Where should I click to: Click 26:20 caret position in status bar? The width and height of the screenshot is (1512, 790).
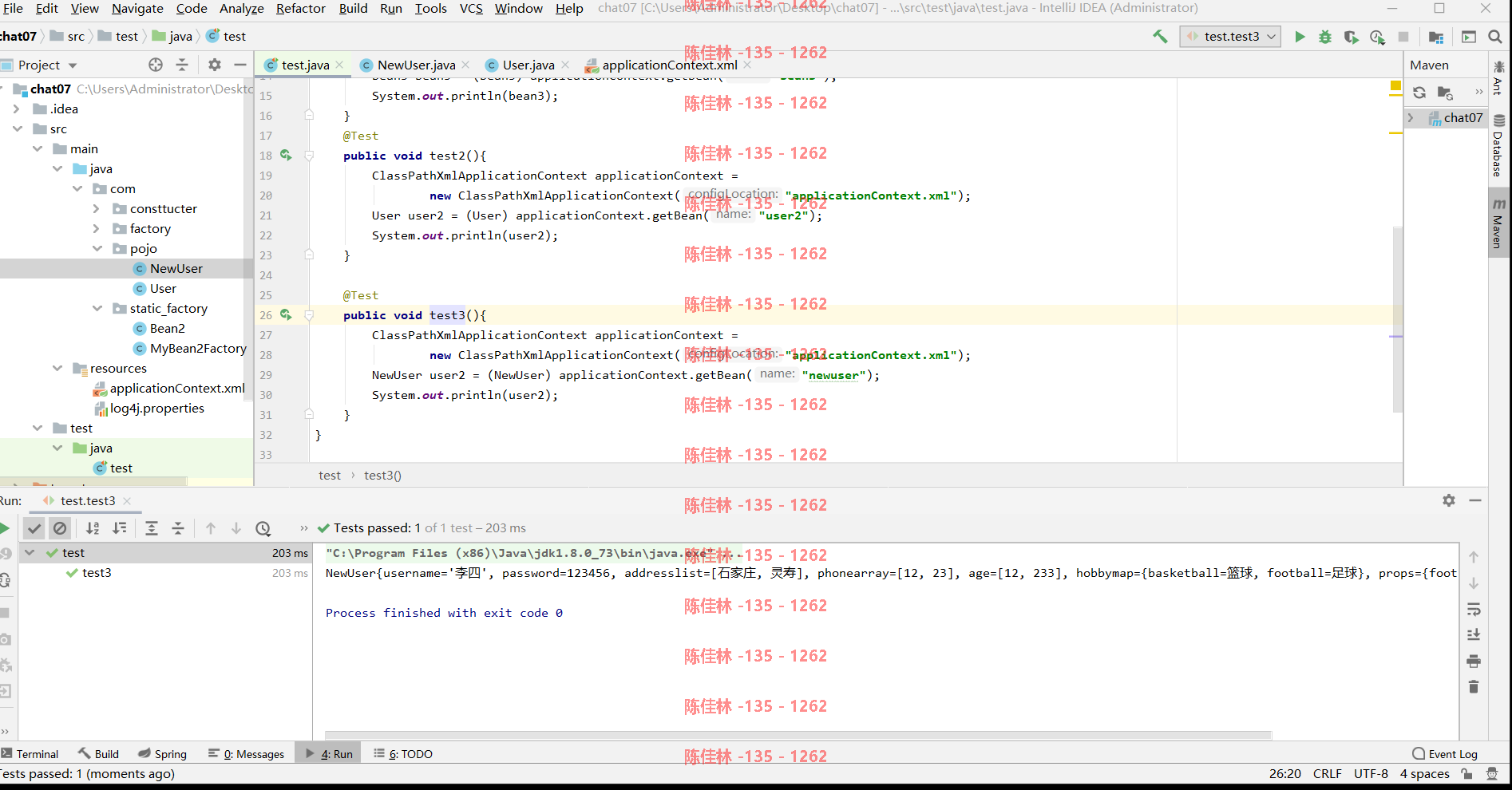click(1284, 774)
